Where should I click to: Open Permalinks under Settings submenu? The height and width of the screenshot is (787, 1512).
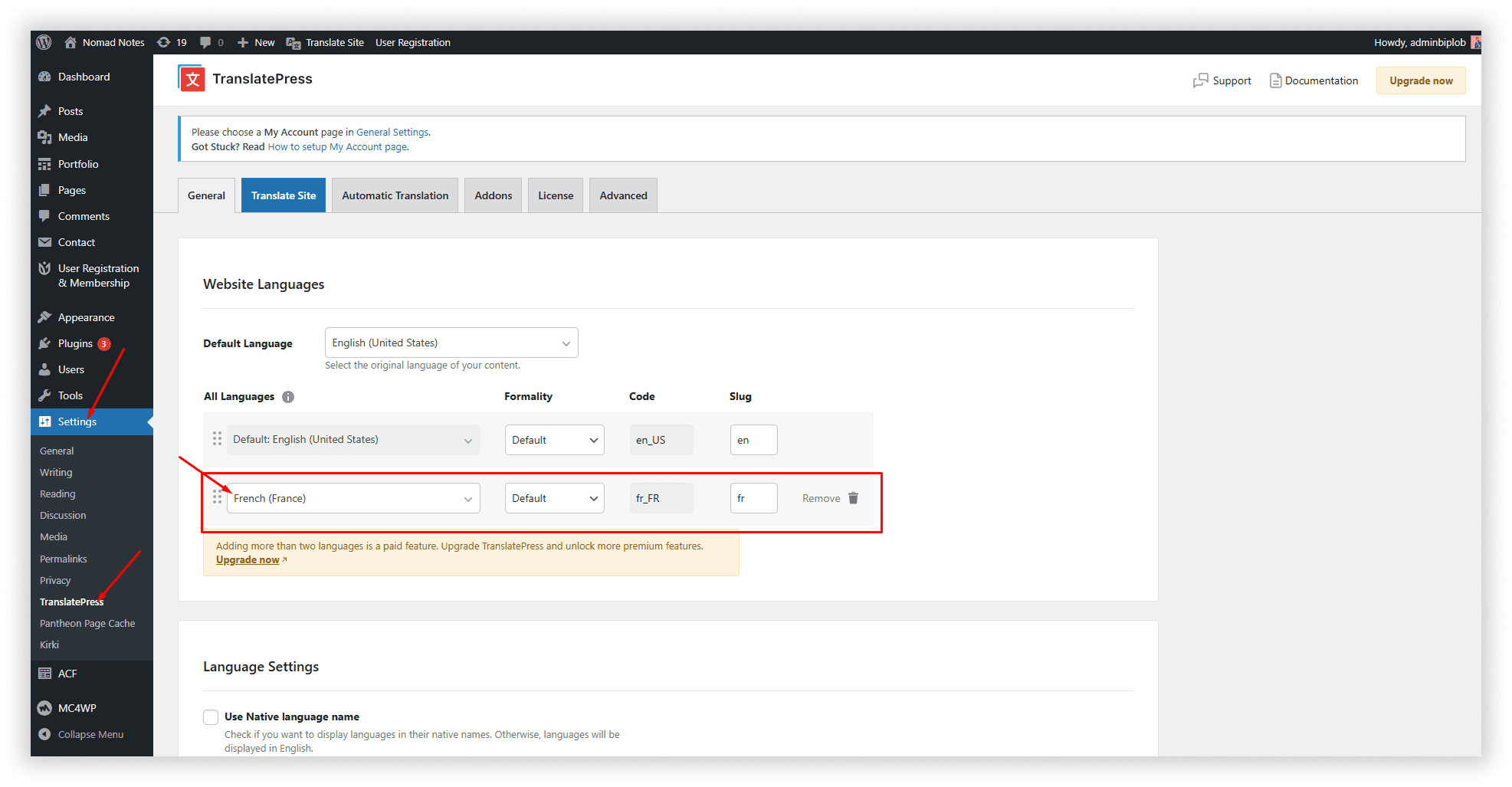(x=63, y=559)
